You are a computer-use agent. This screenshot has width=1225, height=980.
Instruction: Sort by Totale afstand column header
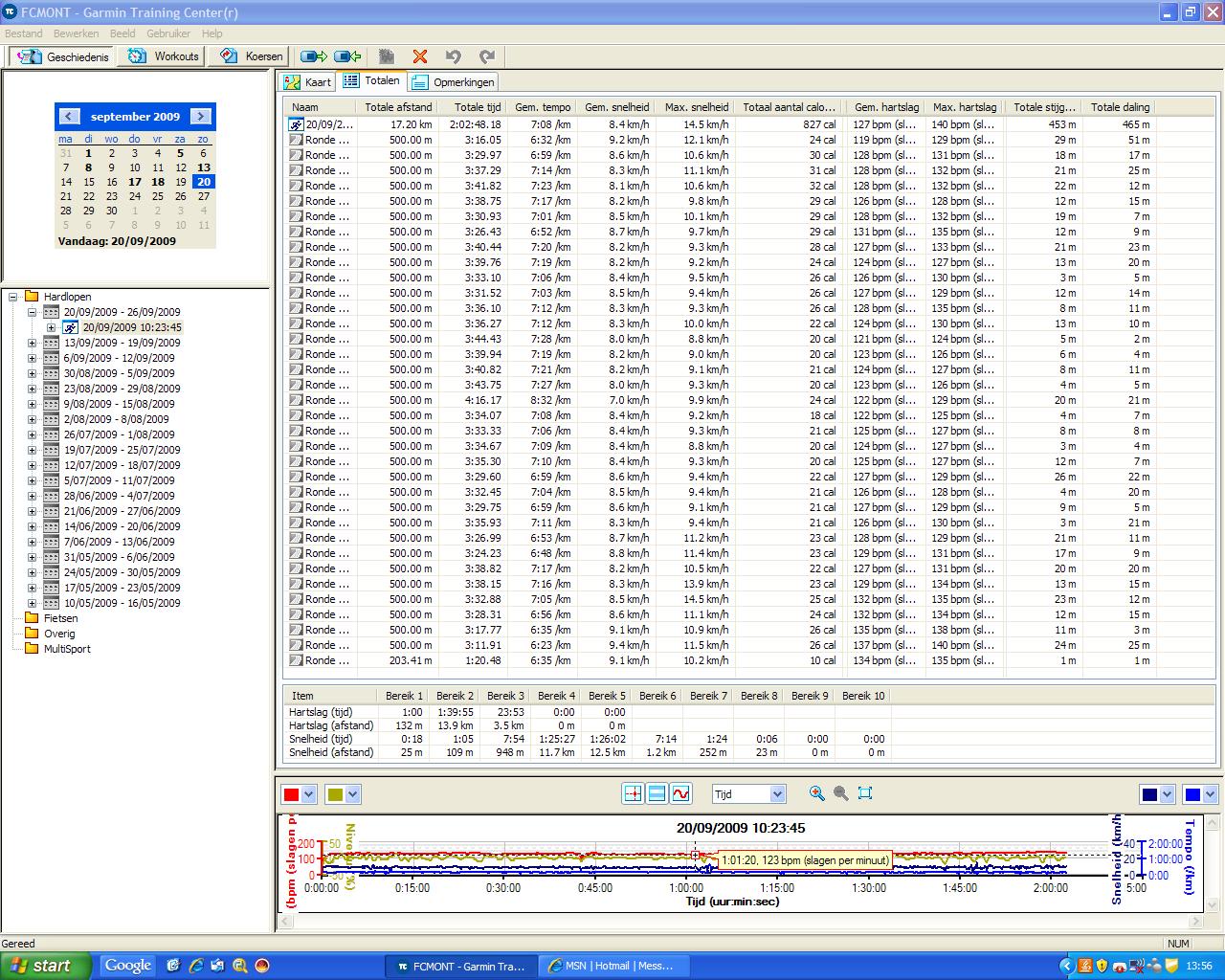(398, 107)
